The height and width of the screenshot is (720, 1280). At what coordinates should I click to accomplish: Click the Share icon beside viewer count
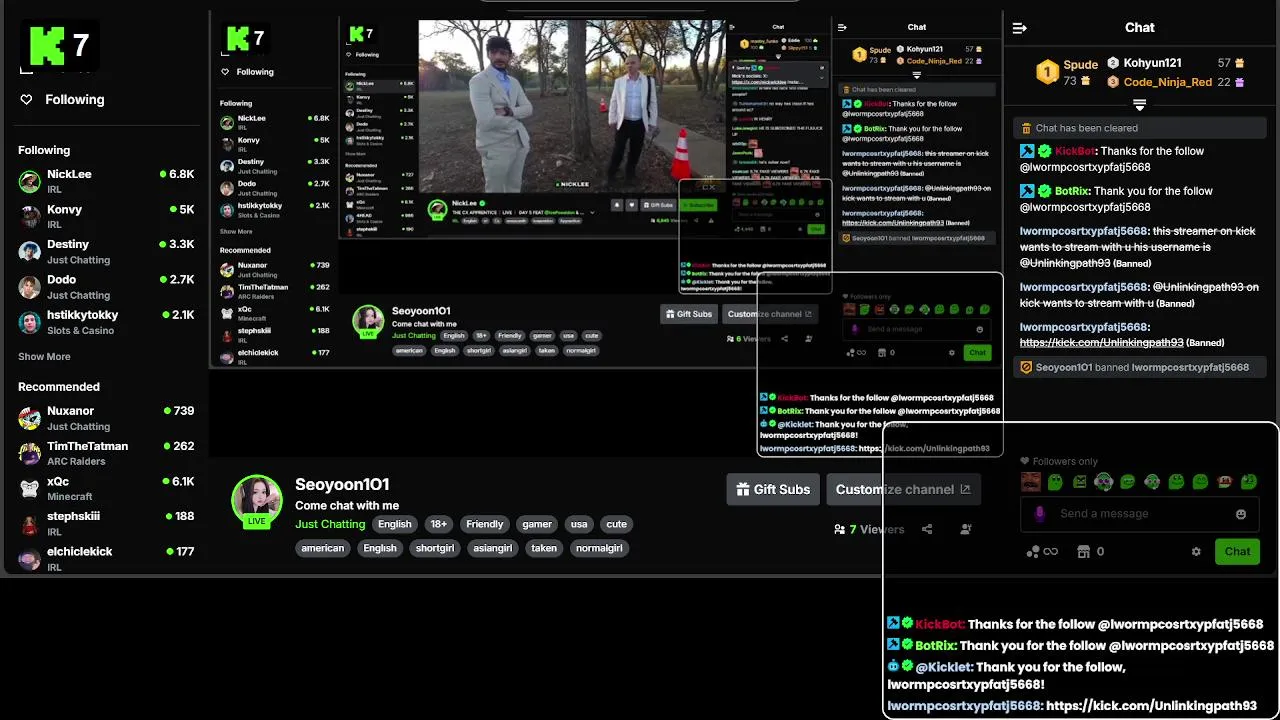(927, 529)
